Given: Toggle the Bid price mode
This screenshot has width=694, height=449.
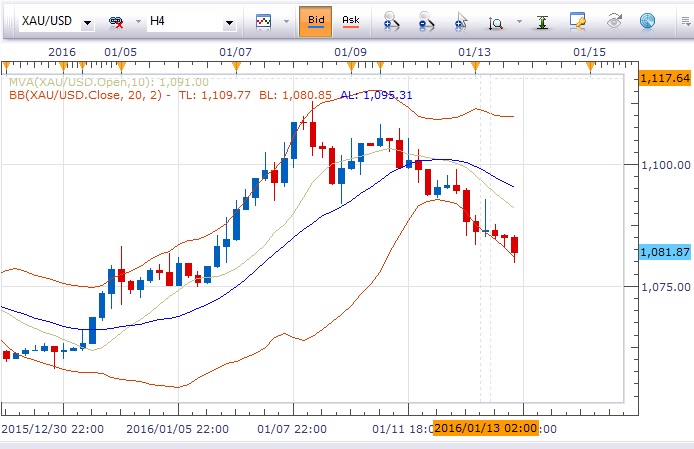Looking at the screenshot, I should (x=316, y=21).
